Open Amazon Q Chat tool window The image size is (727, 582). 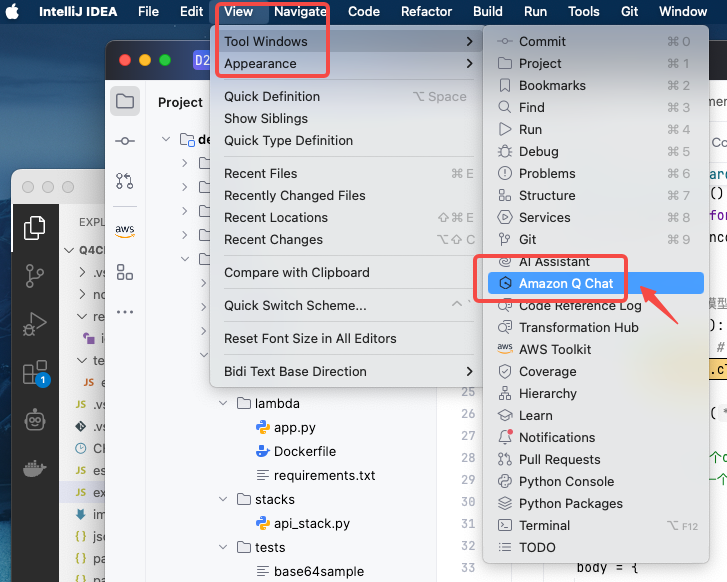coord(596,283)
